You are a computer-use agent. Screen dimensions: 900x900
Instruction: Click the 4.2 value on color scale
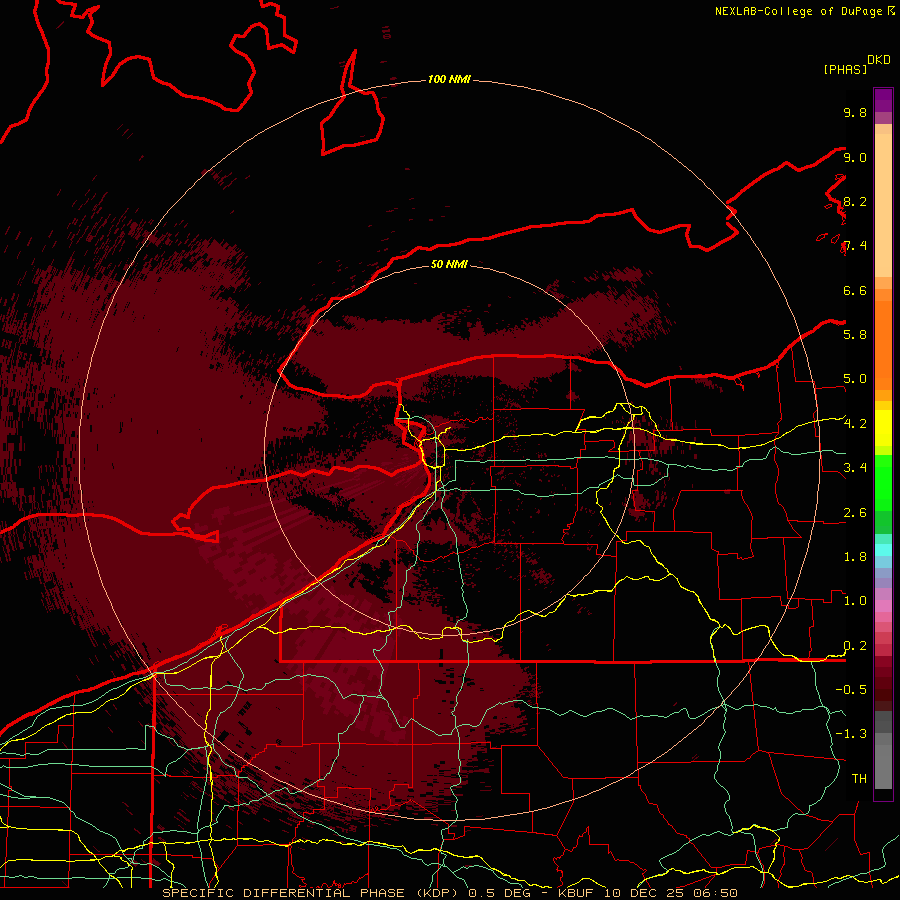(855, 424)
